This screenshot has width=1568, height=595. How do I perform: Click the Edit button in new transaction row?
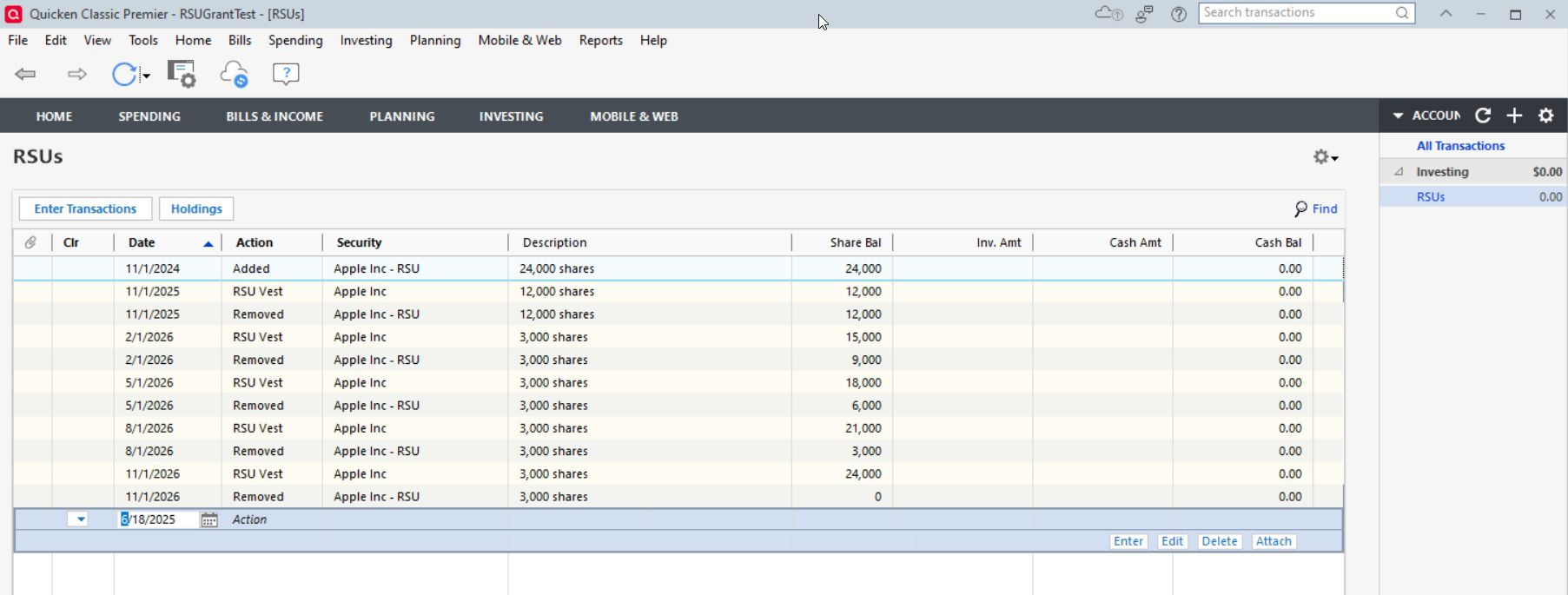point(1172,541)
